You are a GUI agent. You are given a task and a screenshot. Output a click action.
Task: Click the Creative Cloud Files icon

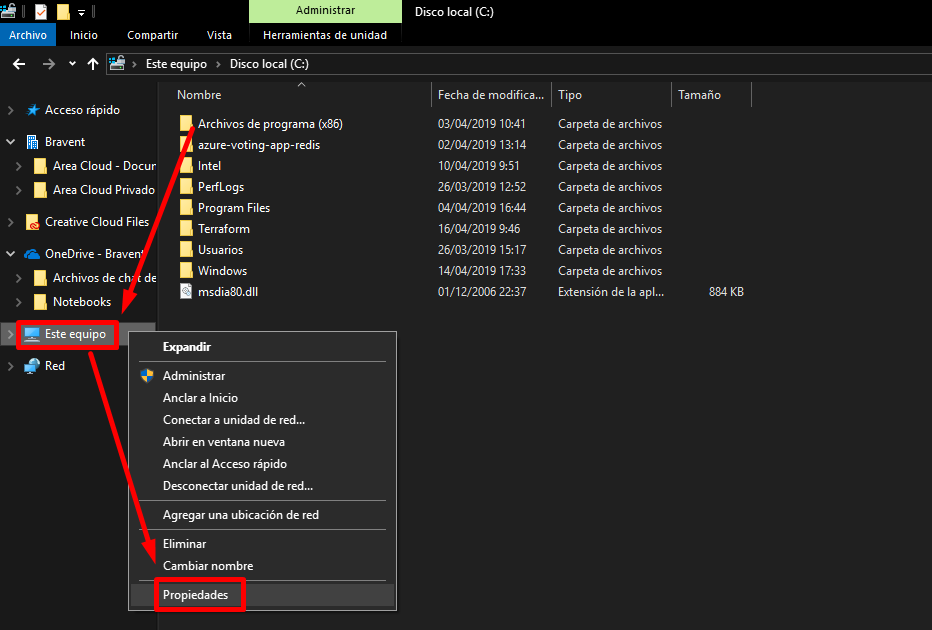(x=33, y=222)
